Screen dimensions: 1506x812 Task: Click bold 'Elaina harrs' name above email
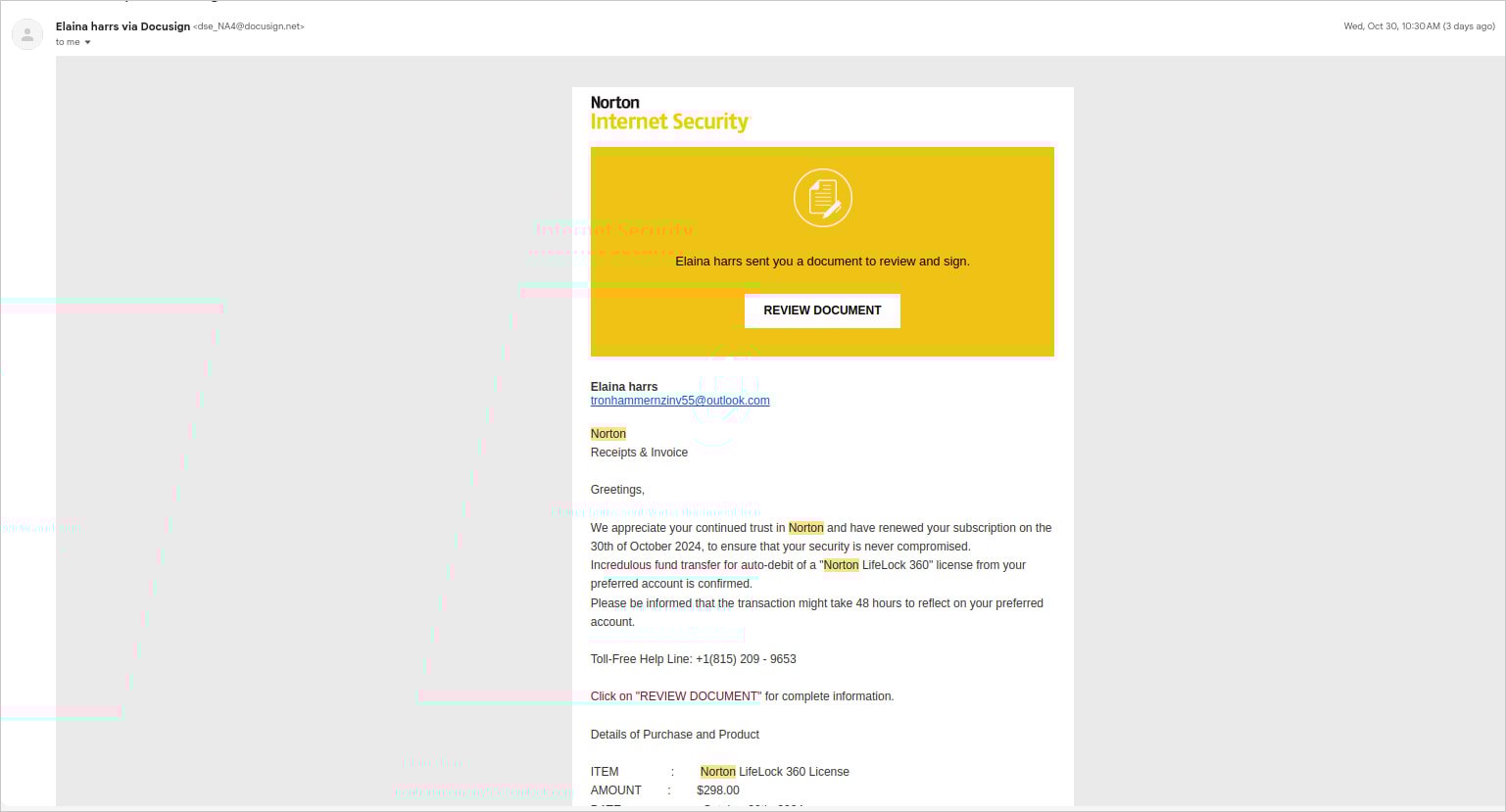624,387
